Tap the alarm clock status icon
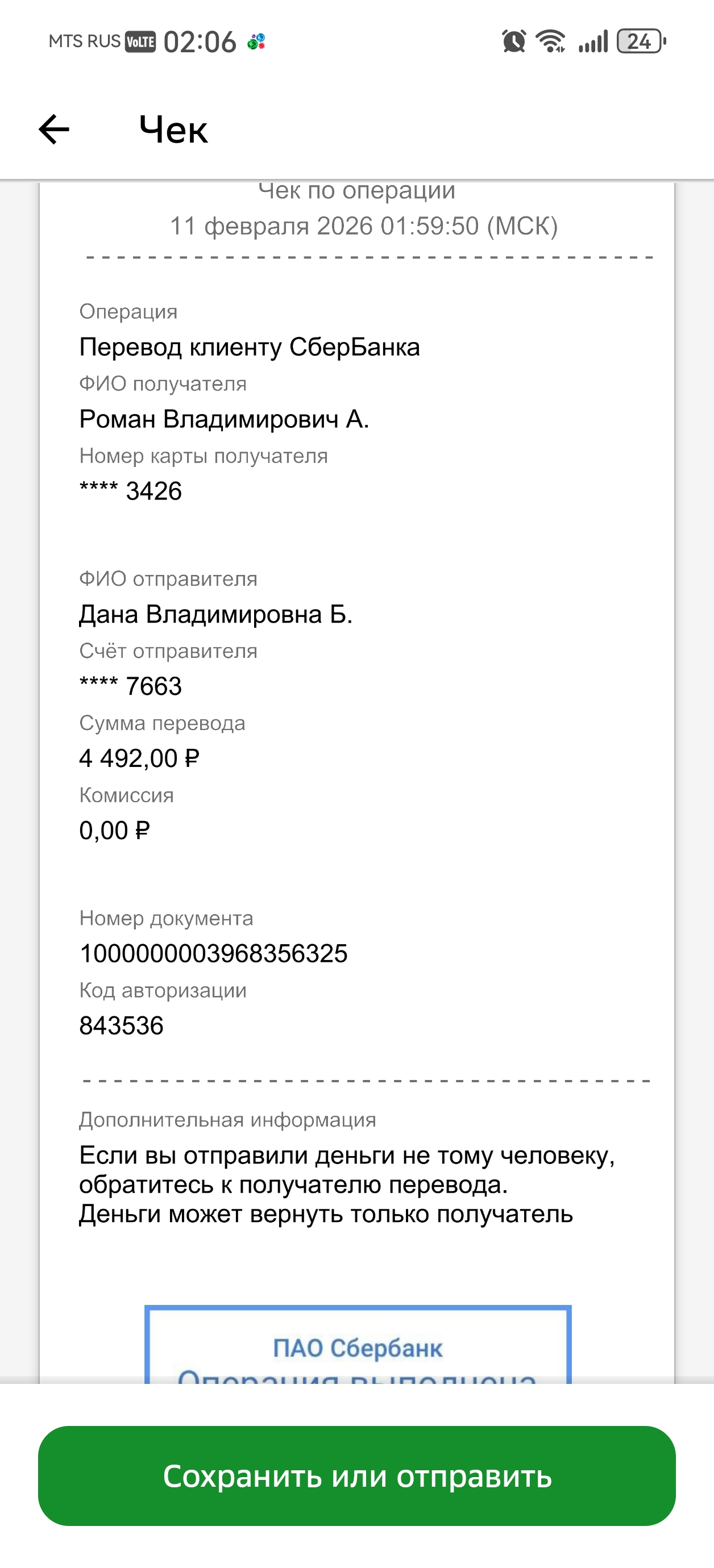This screenshot has width=714, height=1568. (x=513, y=41)
